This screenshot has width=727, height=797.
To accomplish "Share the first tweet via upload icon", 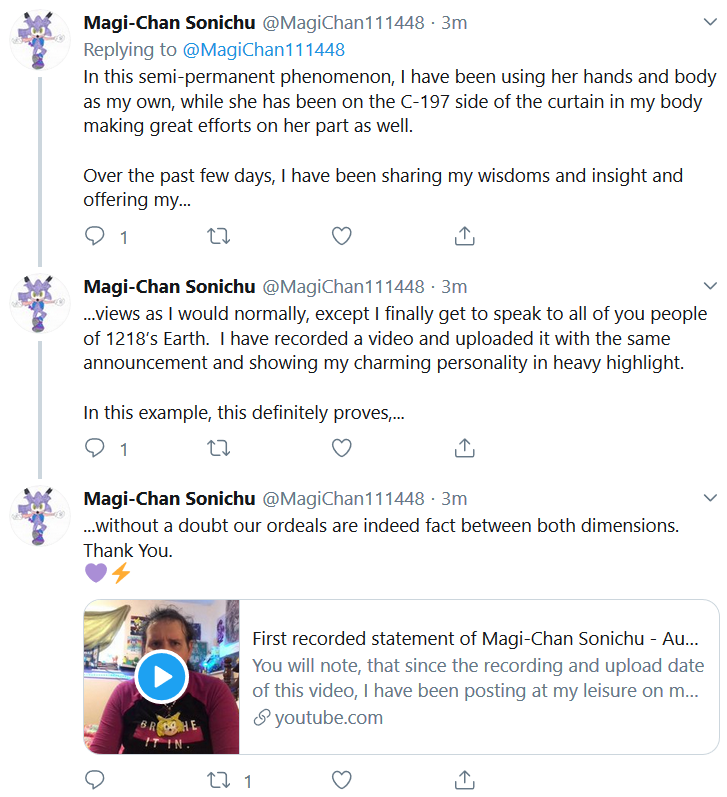I will coord(465,236).
